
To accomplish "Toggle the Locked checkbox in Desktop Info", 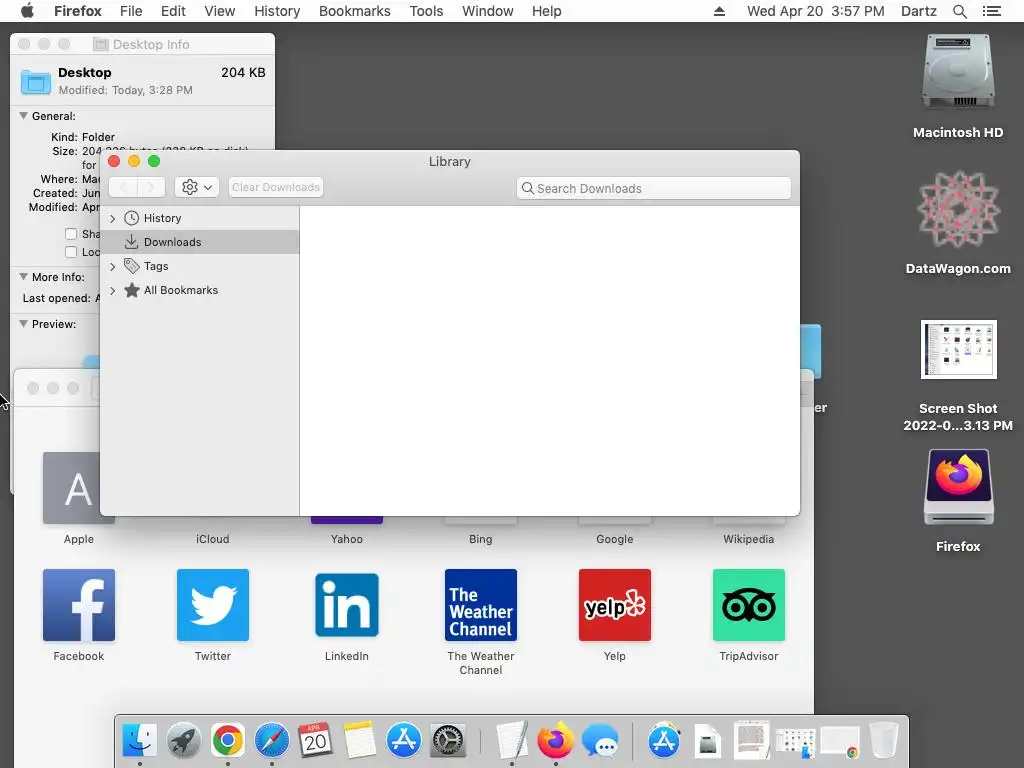I will [x=71, y=252].
